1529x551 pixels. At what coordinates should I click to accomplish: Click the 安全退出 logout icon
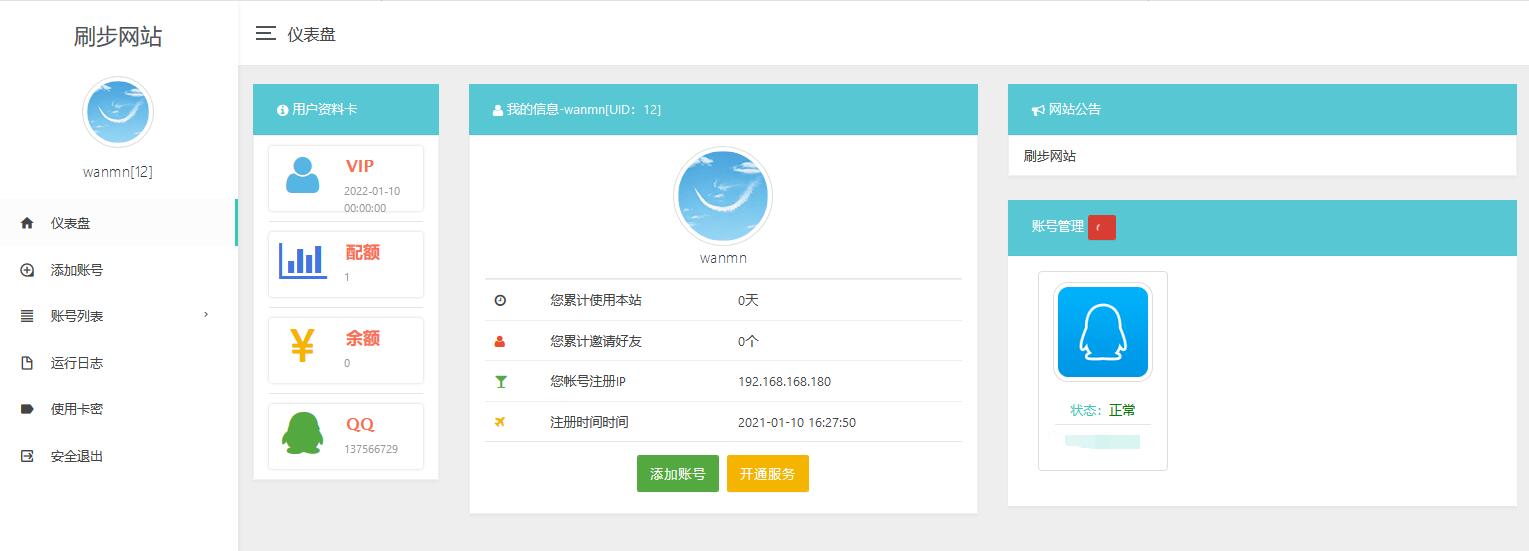coord(27,456)
